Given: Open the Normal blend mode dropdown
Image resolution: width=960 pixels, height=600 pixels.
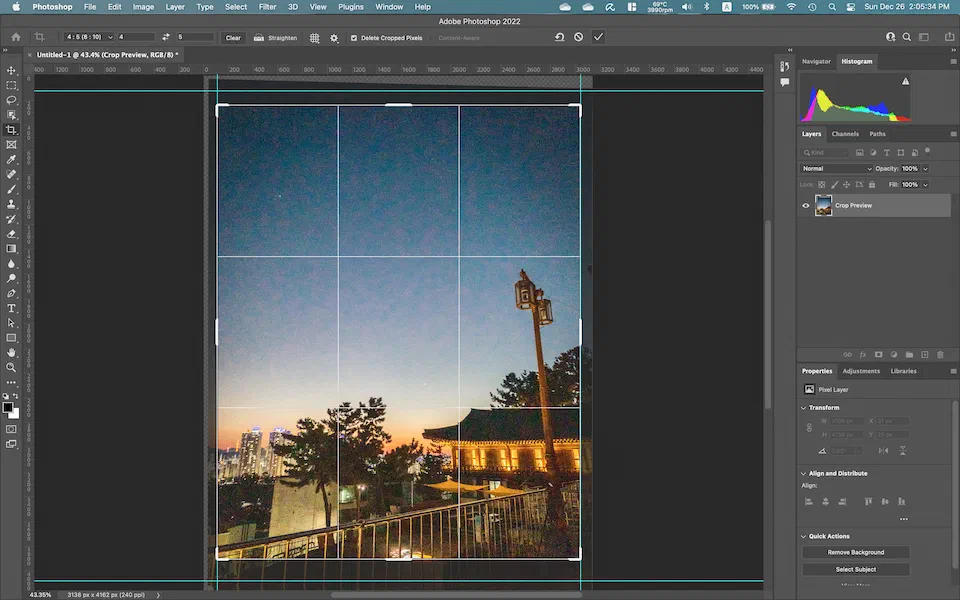Looking at the screenshot, I should [x=836, y=168].
